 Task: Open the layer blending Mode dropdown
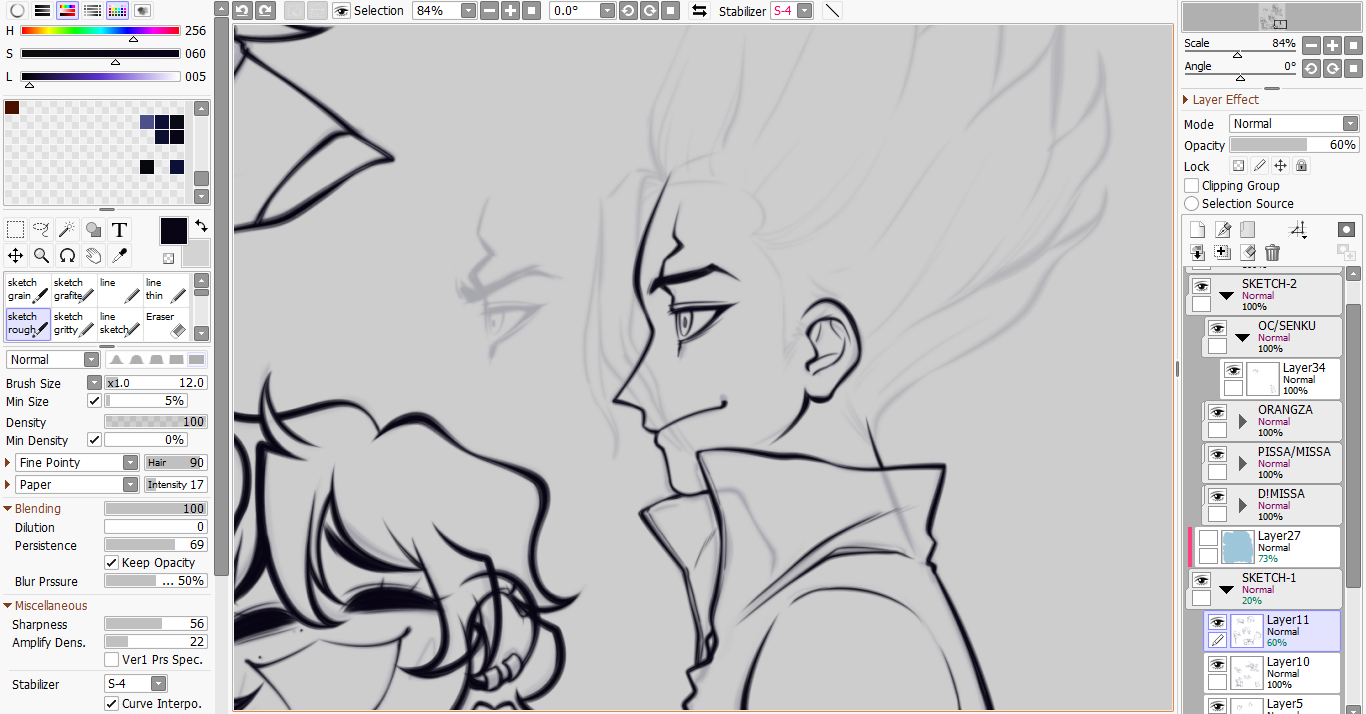point(1293,124)
